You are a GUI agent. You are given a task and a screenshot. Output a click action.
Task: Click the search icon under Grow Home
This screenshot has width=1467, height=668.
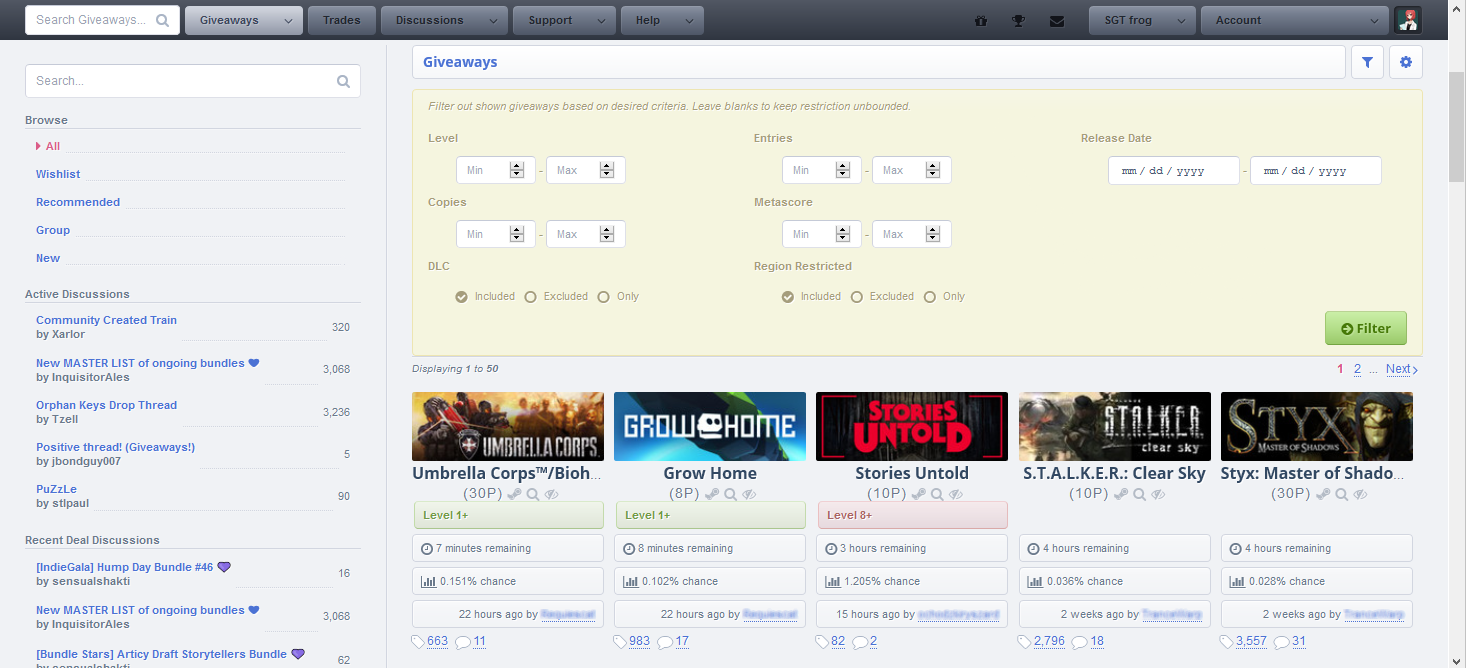click(730, 494)
